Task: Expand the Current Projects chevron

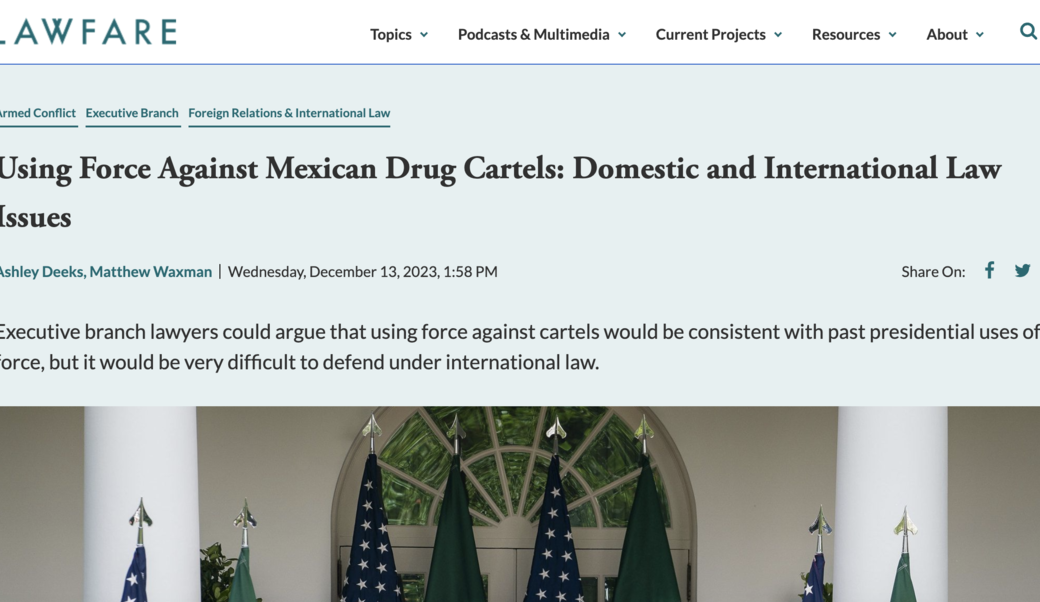Action: click(x=778, y=35)
